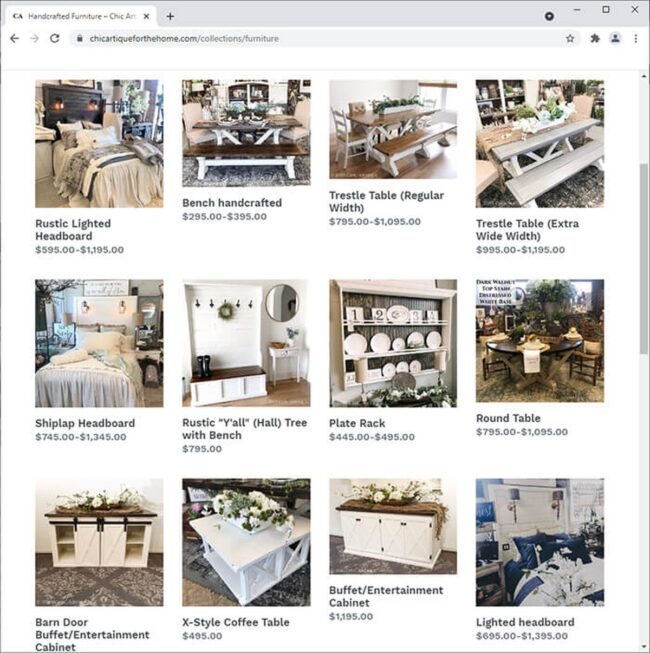This screenshot has width=650, height=653.
Task: Minimize the Chrome window
Action: click(x=577, y=10)
